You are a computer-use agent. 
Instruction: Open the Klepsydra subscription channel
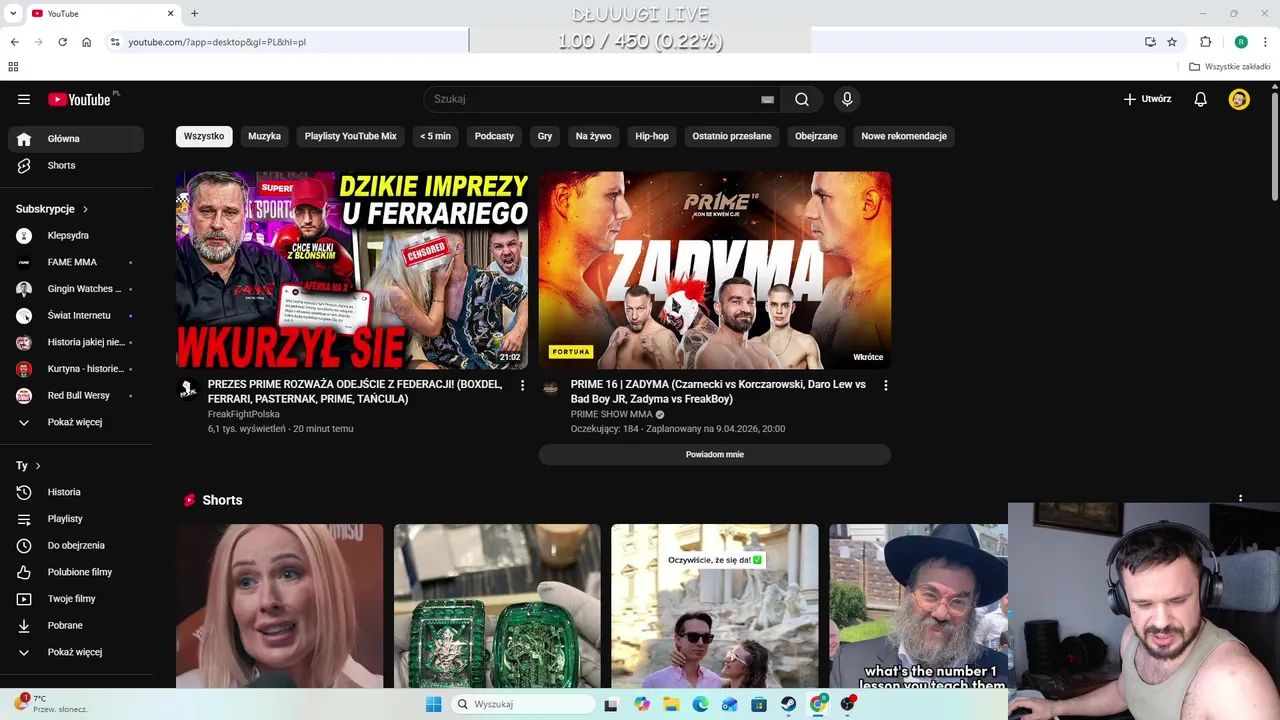click(x=76, y=235)
